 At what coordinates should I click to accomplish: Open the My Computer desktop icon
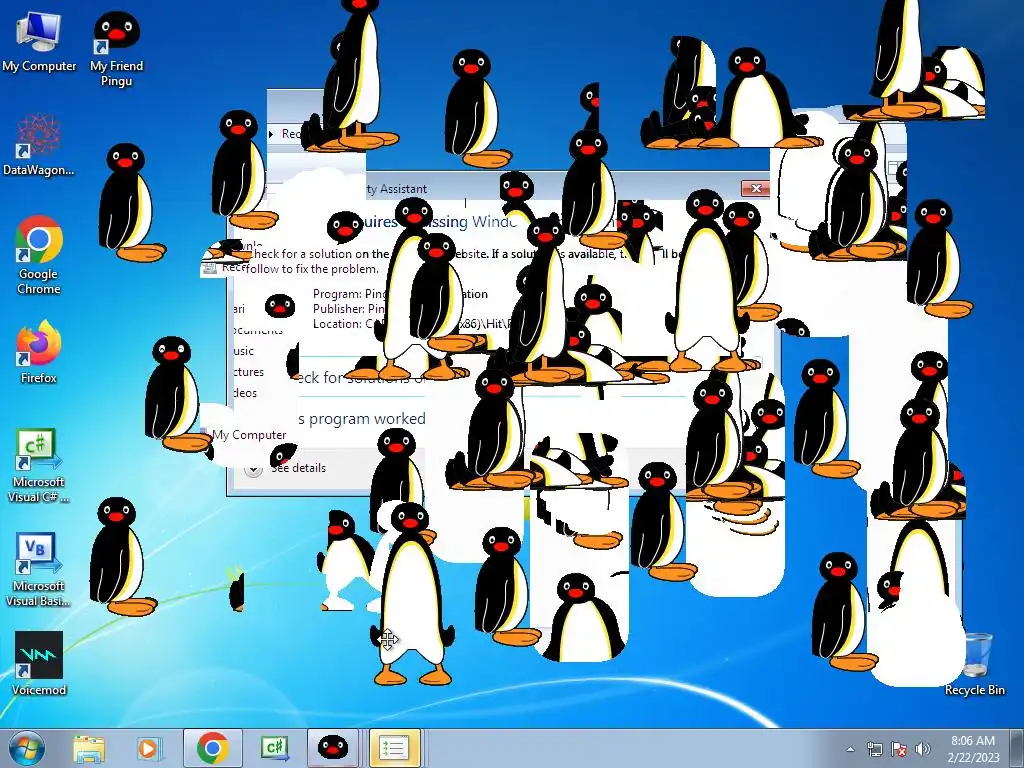[39, 42]
